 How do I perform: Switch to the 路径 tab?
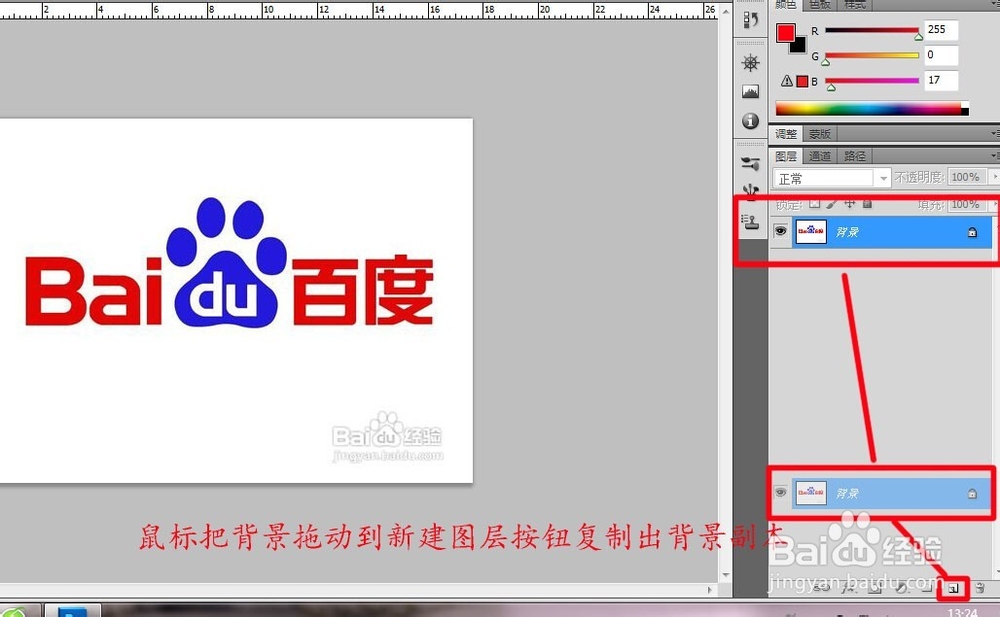coord(855,156)
